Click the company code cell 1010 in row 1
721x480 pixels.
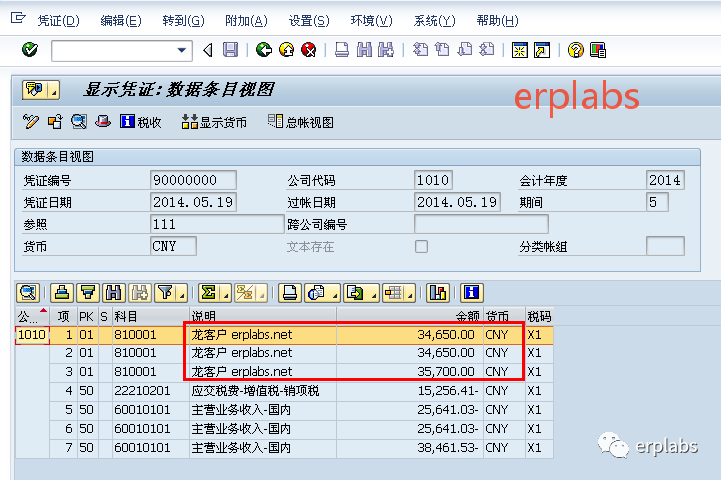point(32,335)
